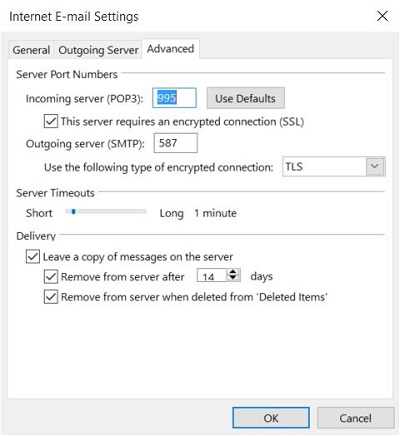400x436 pixels.
Task: Switch to the General tab
Action: (31, 50)
